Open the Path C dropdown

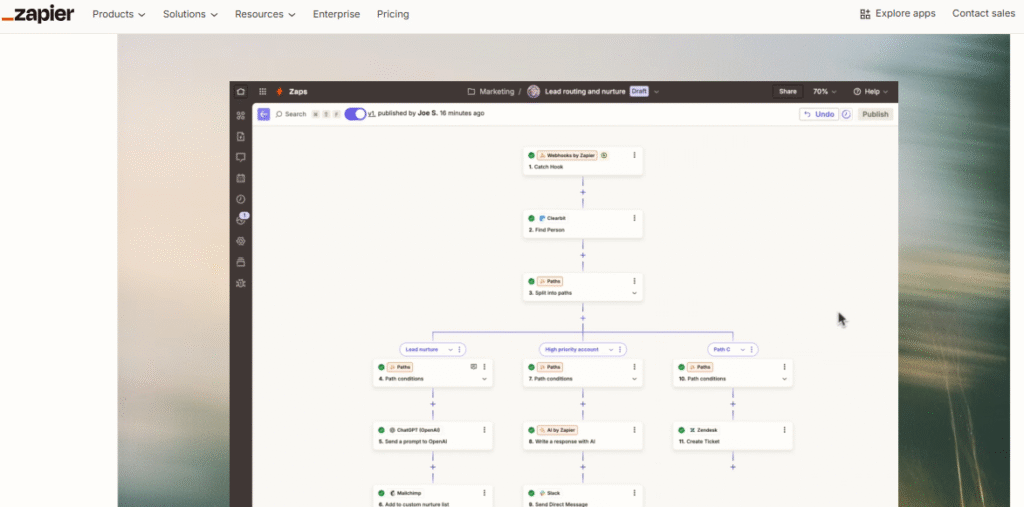(744, 350)
